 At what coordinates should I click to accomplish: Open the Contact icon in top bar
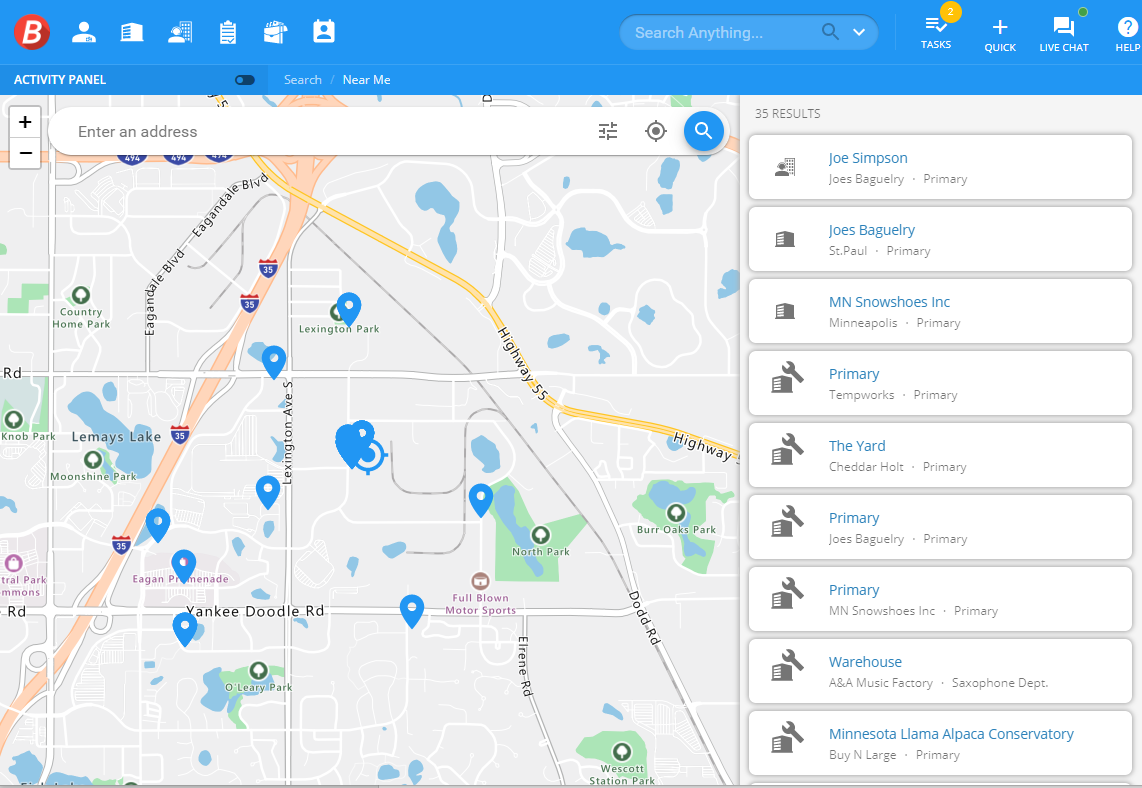(180, 32)
